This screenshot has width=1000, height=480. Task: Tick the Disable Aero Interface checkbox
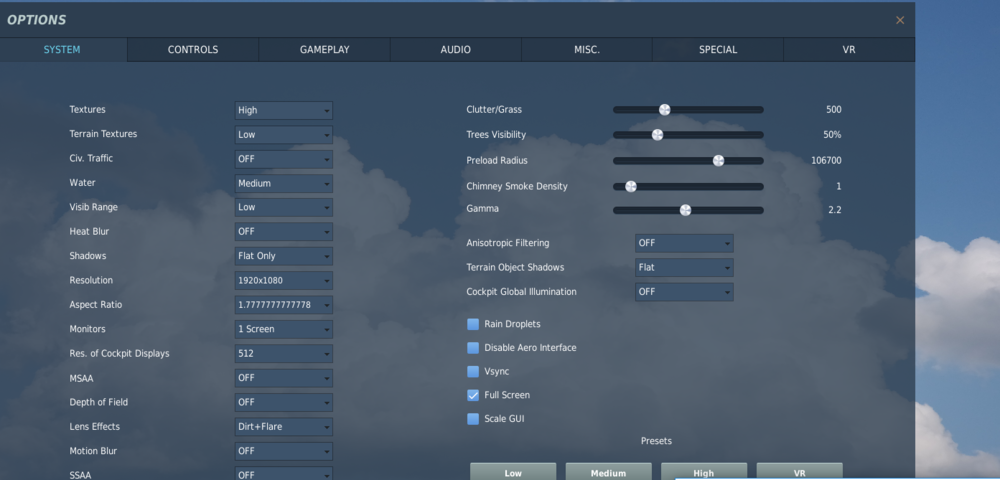point(473,347)
